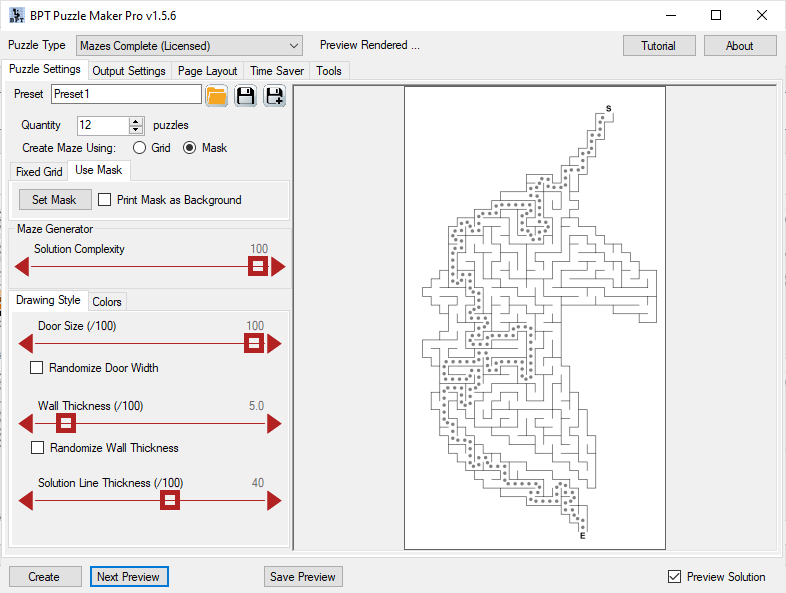Screen dimensions: 786x593
Task: Click the Door Size slider handle
Action: click(254, 343)
